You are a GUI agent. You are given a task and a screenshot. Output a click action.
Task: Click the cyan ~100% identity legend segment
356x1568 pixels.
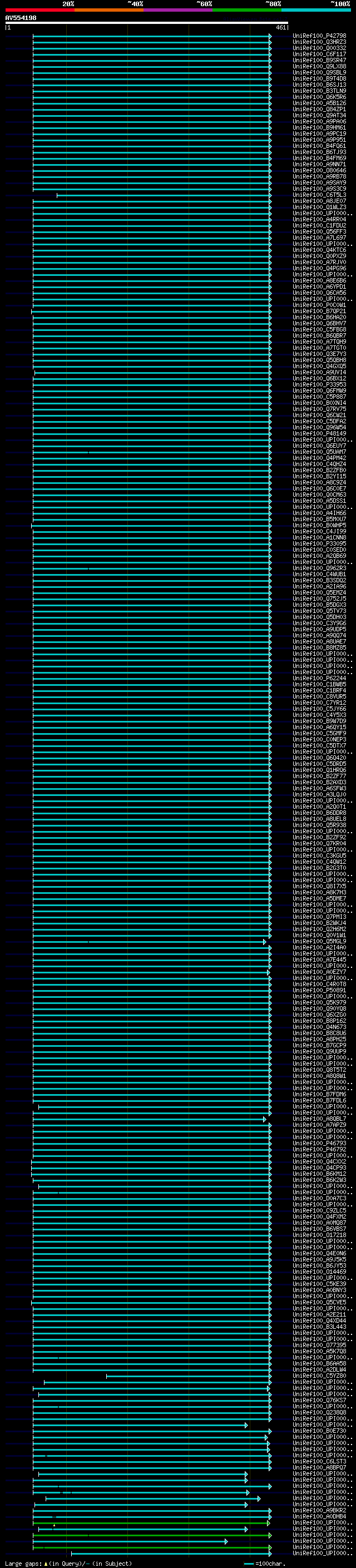316,10
